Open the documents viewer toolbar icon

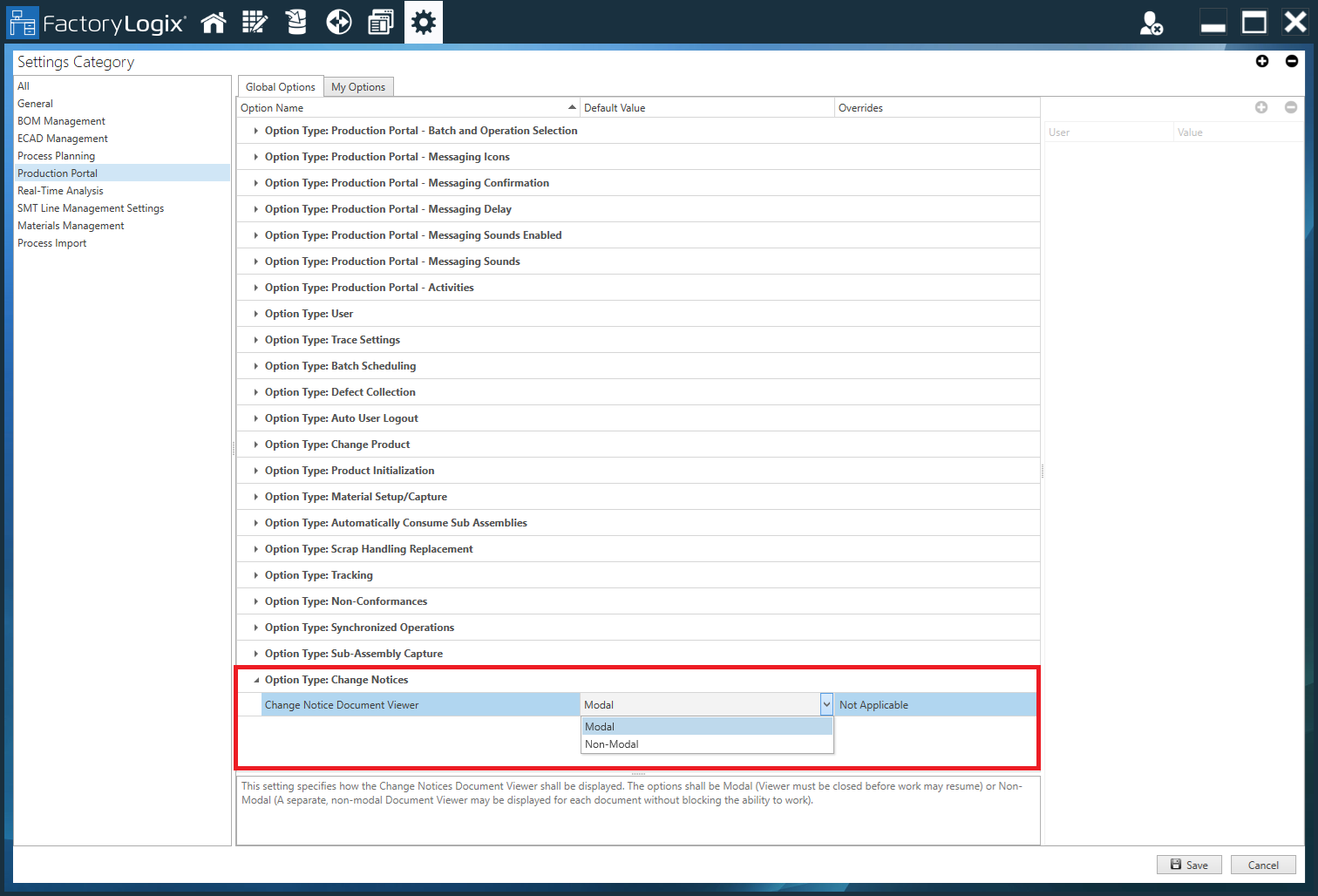[381, 22]
